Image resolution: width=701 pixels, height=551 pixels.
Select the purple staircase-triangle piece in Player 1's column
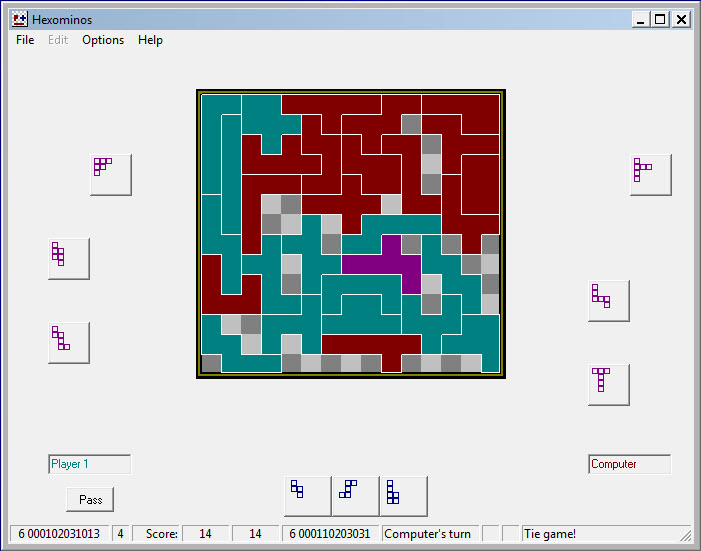(x=110, y=174)
